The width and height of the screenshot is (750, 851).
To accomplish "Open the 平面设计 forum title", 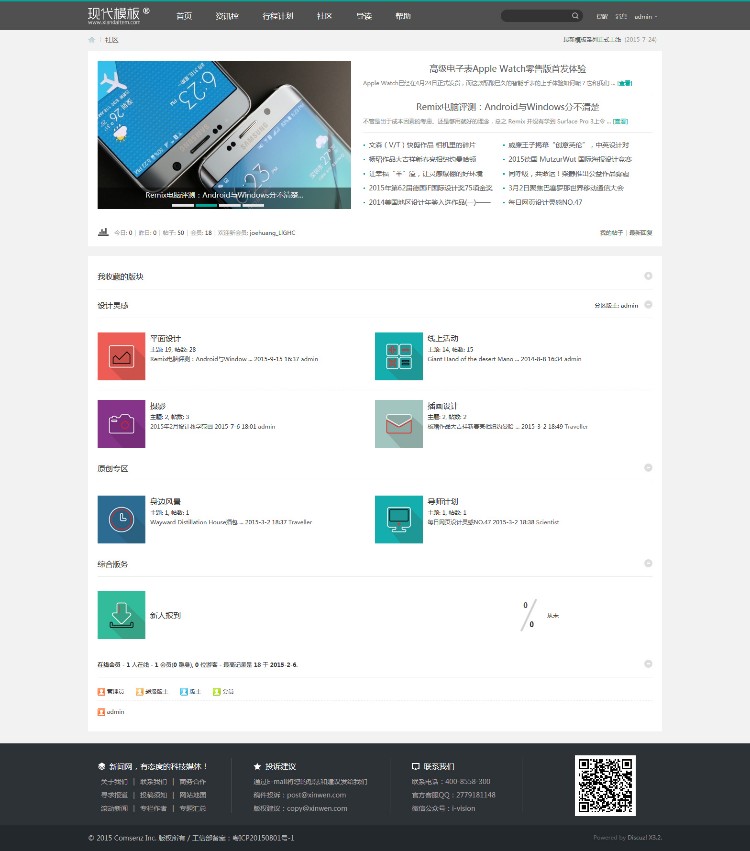I will [x=166, y=338].
